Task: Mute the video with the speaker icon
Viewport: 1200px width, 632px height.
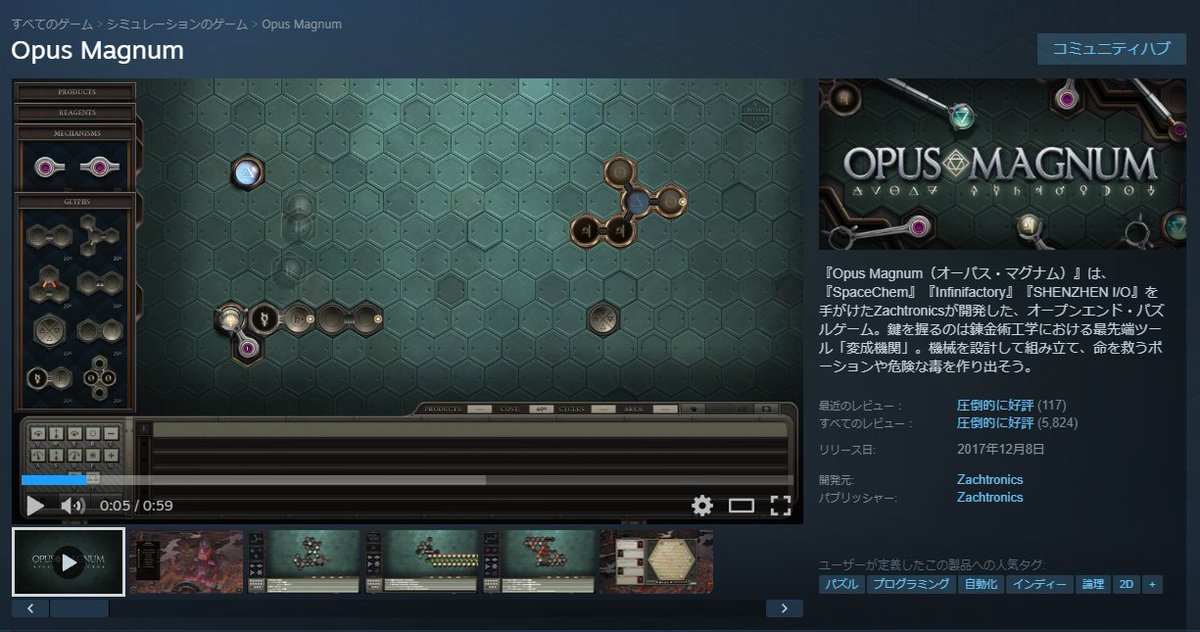Action: click(x=72, y=505)
